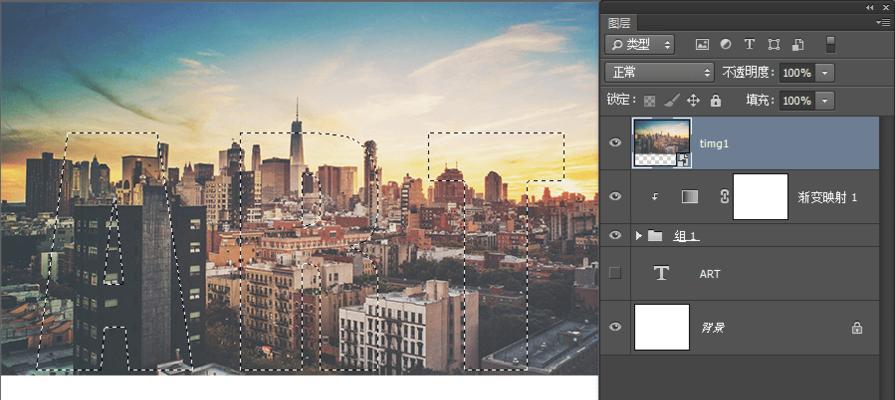This screenshot has height=400, width=895.
Task: Select the timg1 layer thumbnail
Action: pos(662,143)
